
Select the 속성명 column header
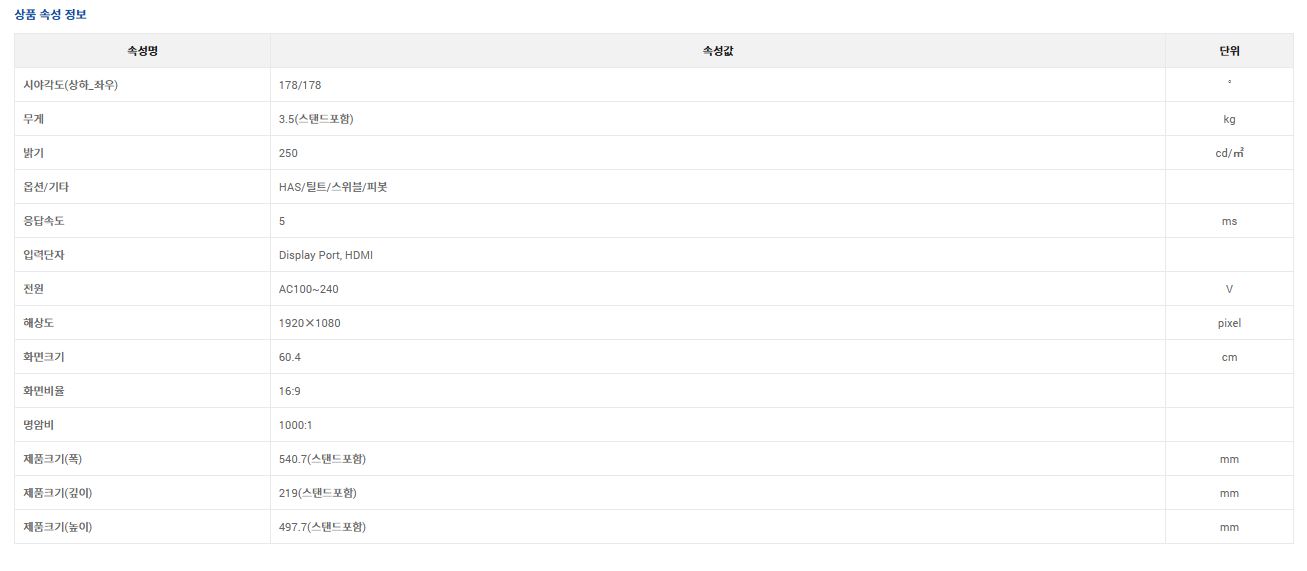pos(142,51)
